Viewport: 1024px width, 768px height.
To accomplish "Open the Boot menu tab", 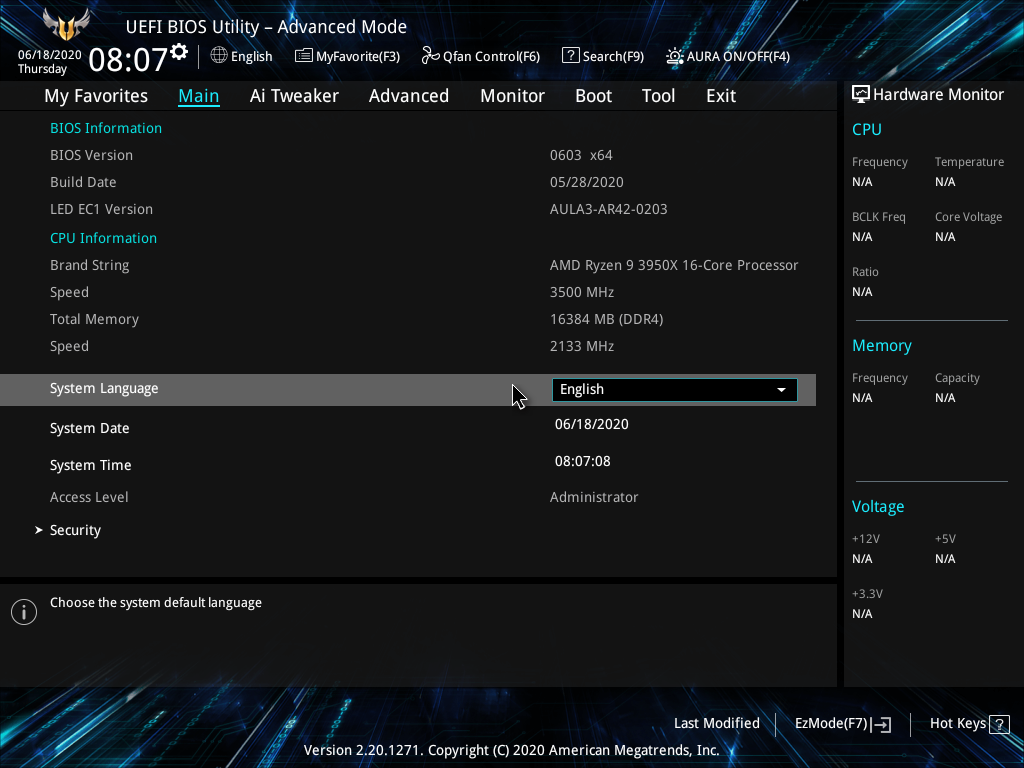I will point(593,95).
